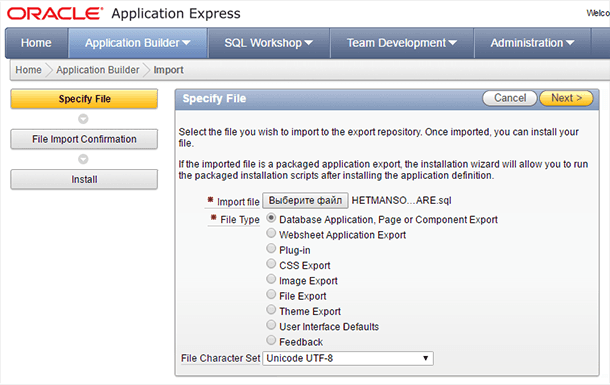This screenshot has width=610, height=385.
Task: Click the down-arrow circle below File Import Confirmation
Action: 83,159
